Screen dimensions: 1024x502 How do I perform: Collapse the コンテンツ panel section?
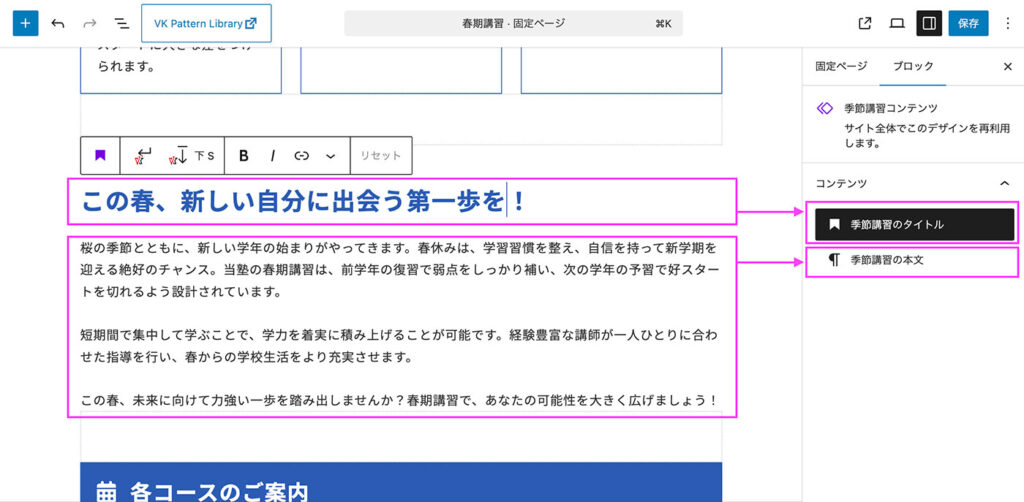(x=1005, y=184)
